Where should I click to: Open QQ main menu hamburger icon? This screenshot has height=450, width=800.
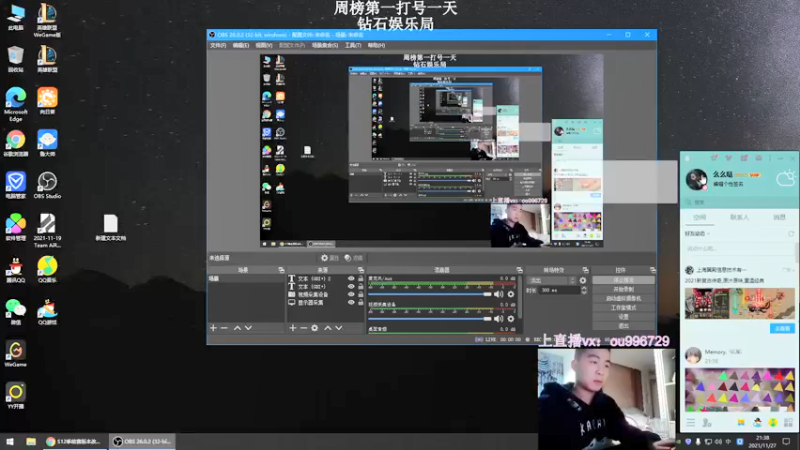690,422
